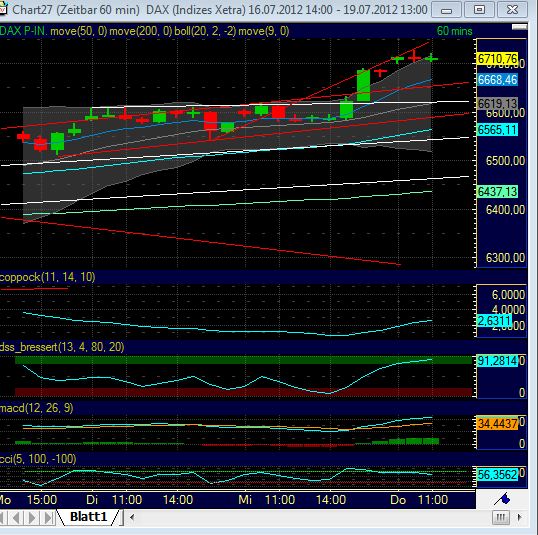The image size is (538, 535).
Task: Click the dss_bressert value 91,2814
Action: point(498,361)
